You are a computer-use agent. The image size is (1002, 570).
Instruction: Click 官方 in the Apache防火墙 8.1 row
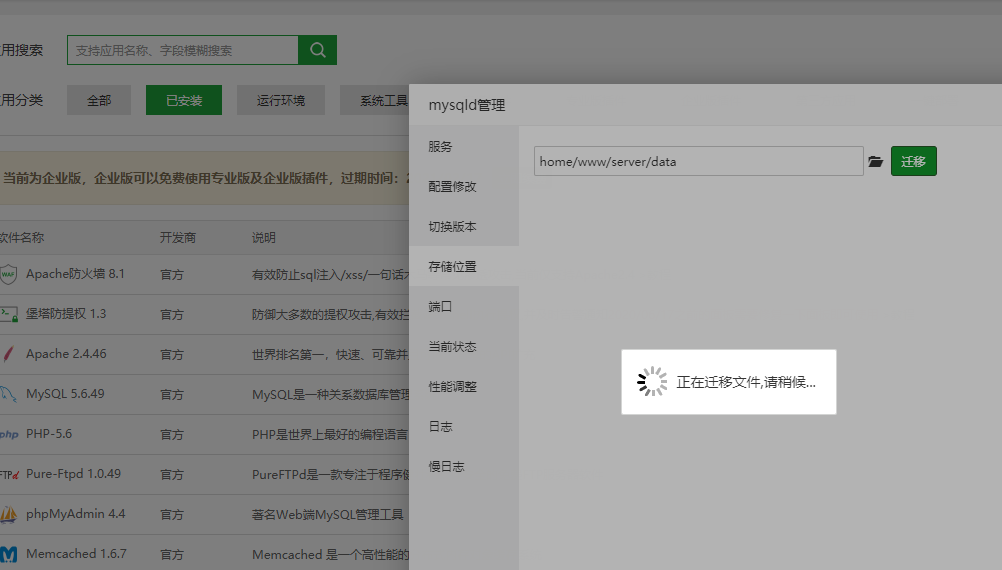[171, 275]
